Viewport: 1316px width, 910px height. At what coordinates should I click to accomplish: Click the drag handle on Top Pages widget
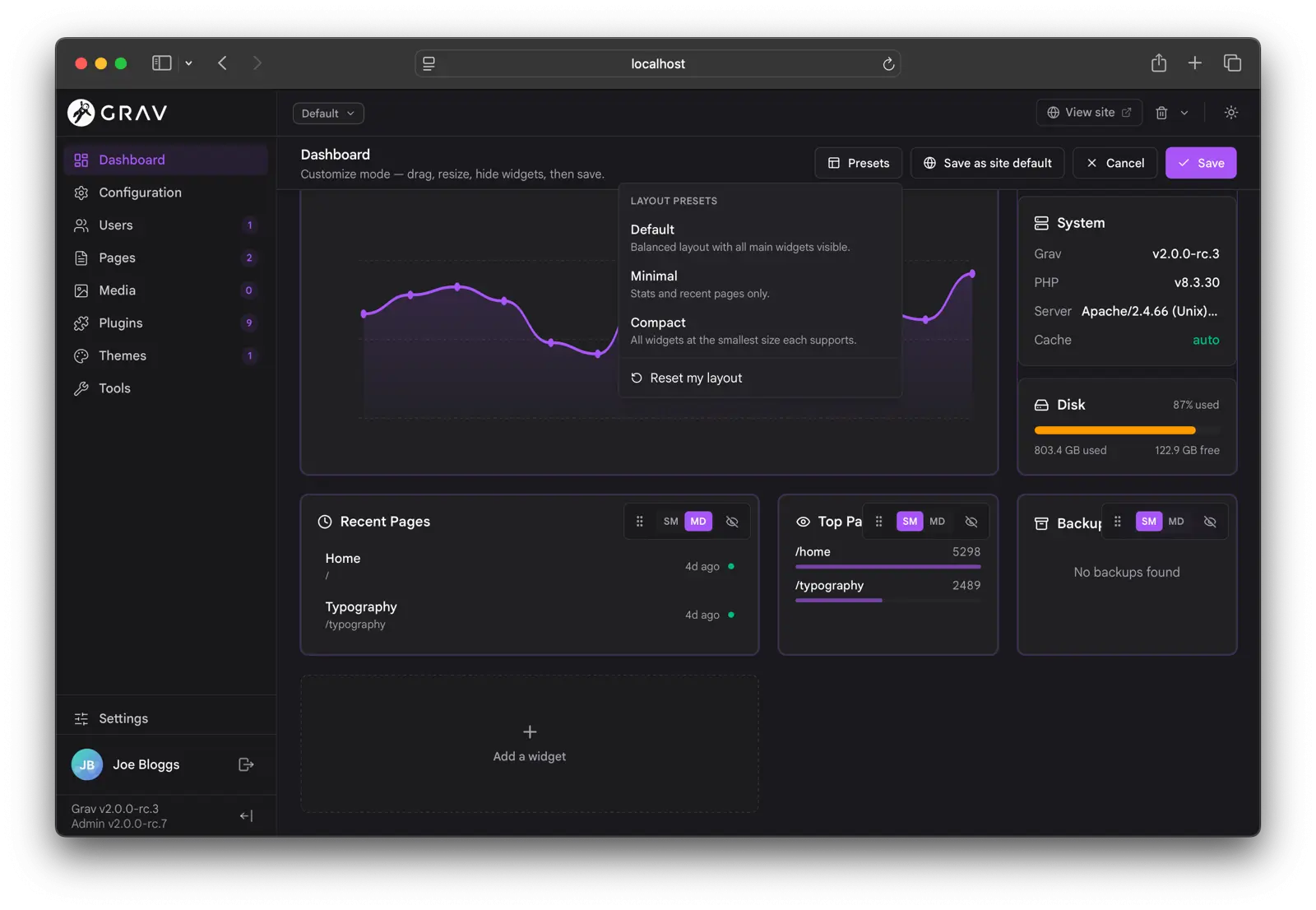[879, 522]
